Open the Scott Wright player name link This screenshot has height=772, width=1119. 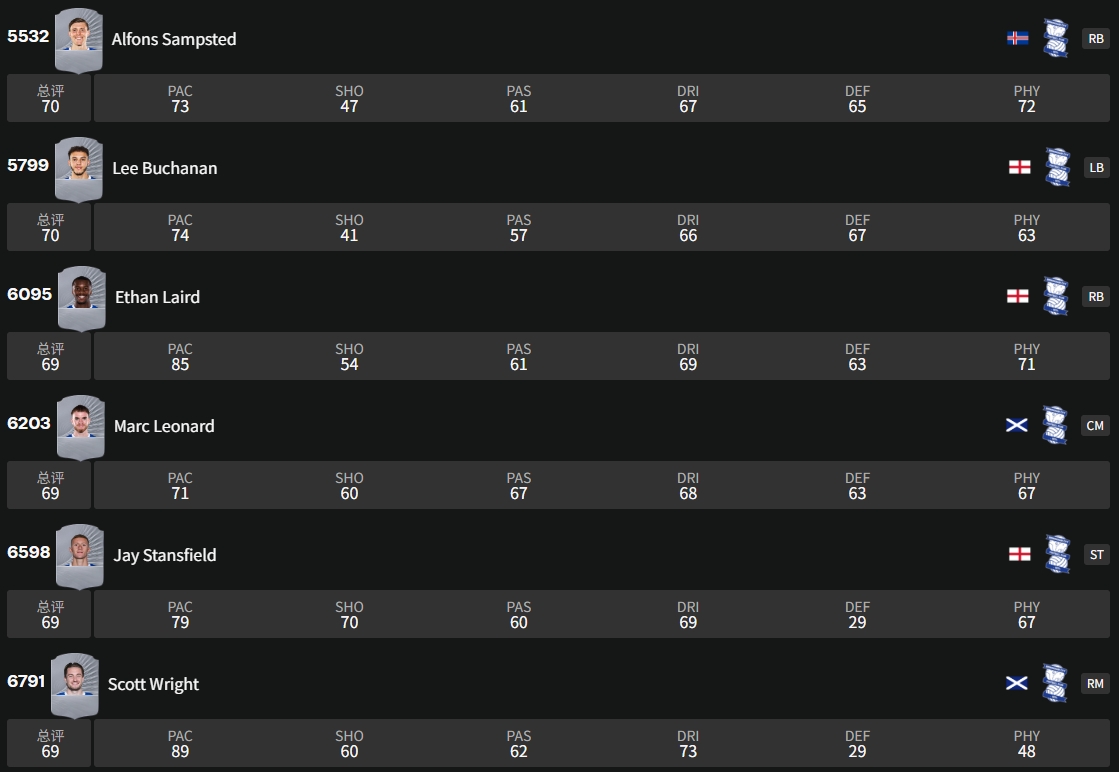pos(153,684)
